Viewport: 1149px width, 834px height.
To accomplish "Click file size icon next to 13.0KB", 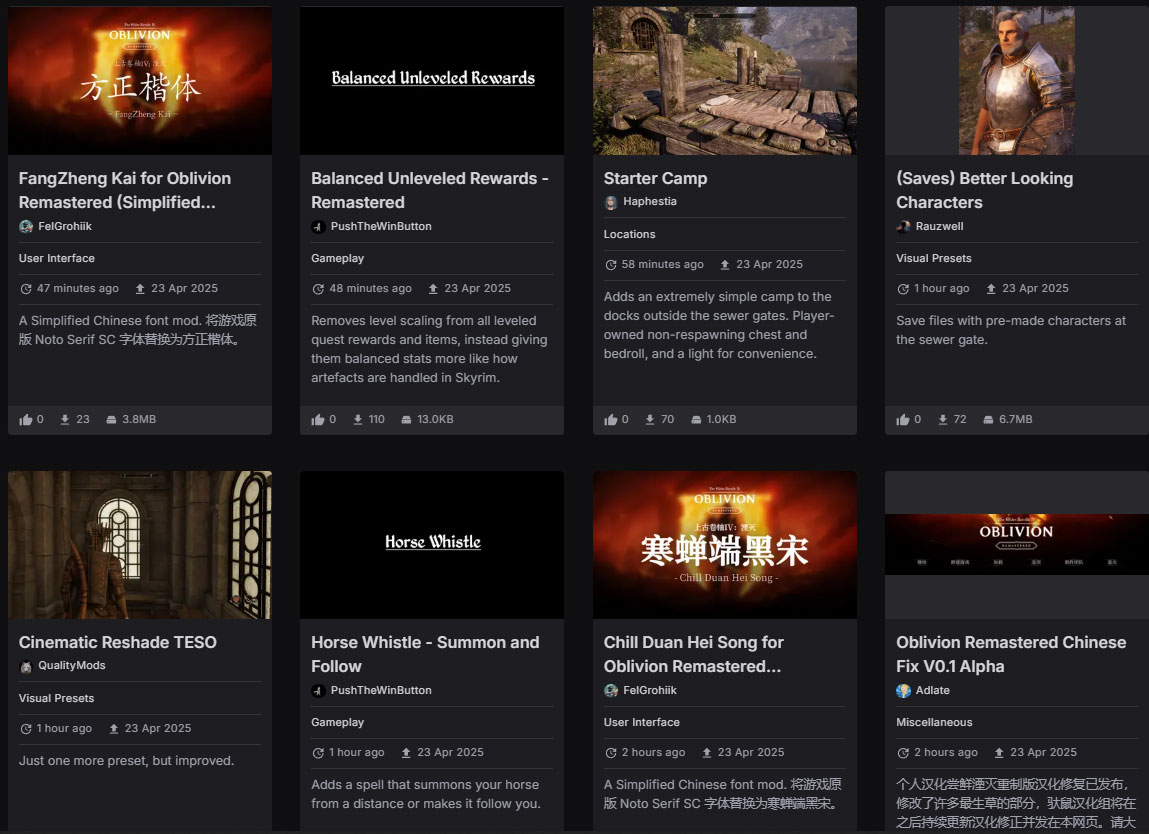I will [x=406, y=420].
